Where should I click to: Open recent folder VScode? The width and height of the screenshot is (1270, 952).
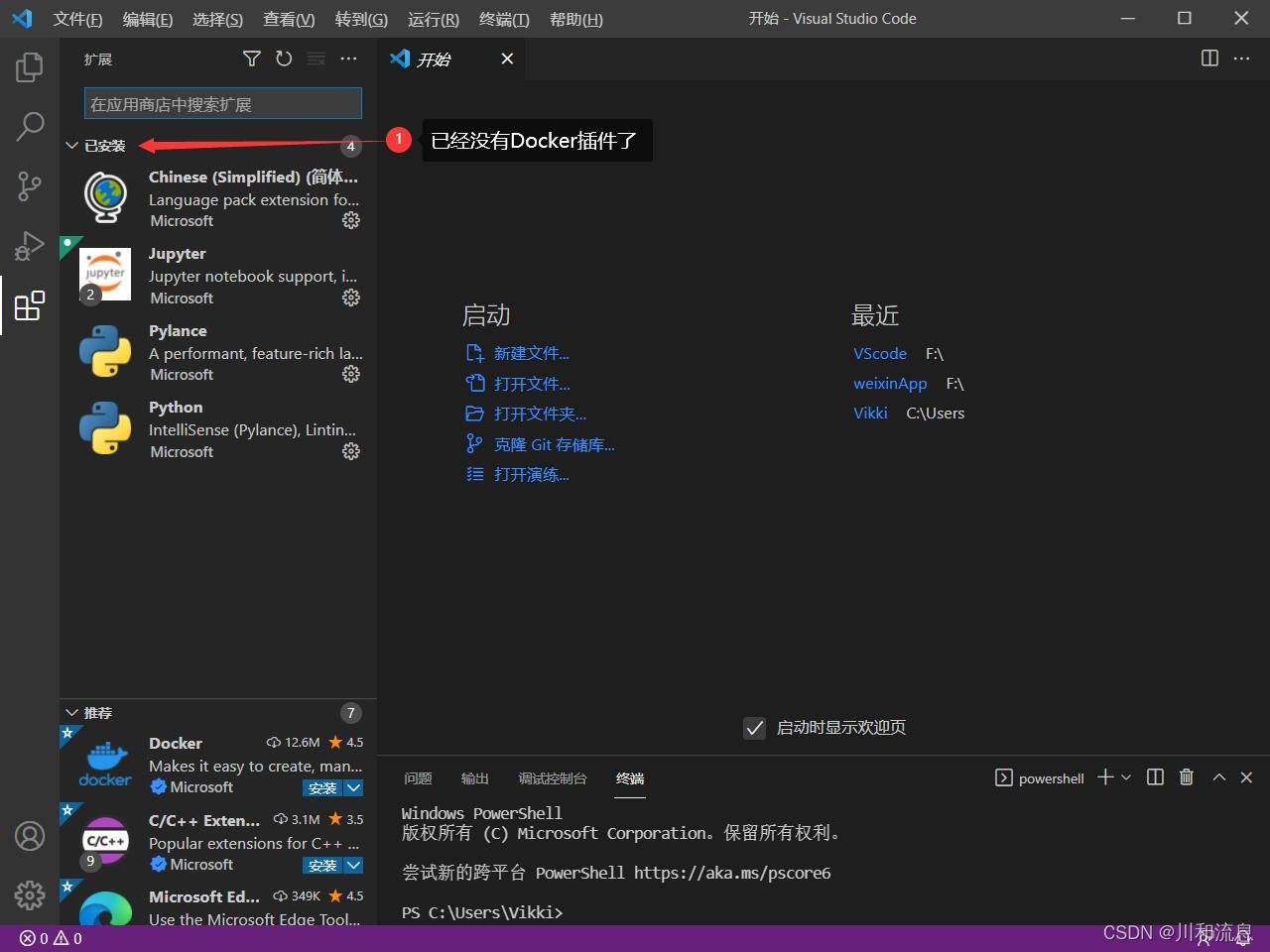[880, 353]
